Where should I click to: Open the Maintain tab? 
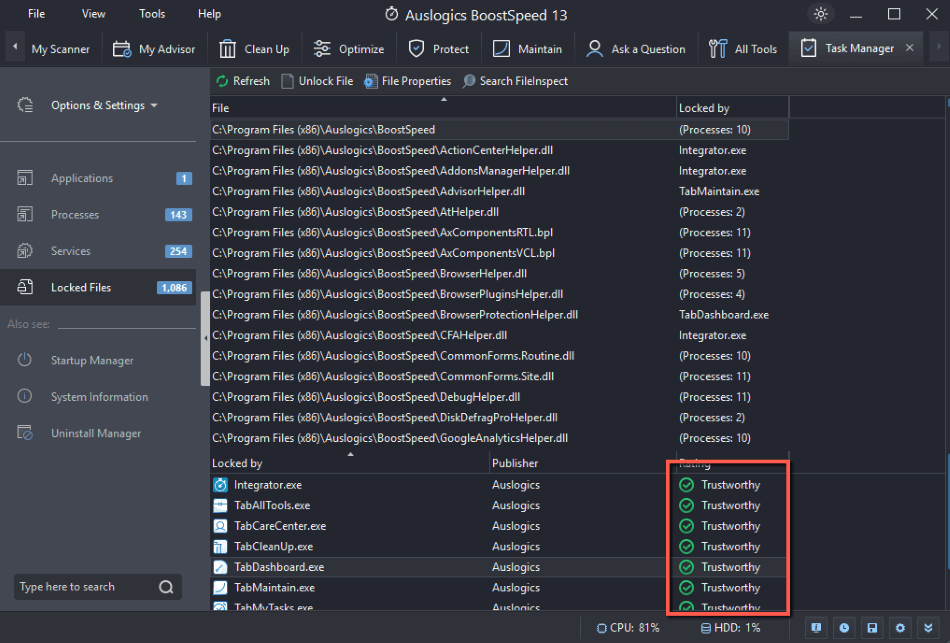point(527,49)
